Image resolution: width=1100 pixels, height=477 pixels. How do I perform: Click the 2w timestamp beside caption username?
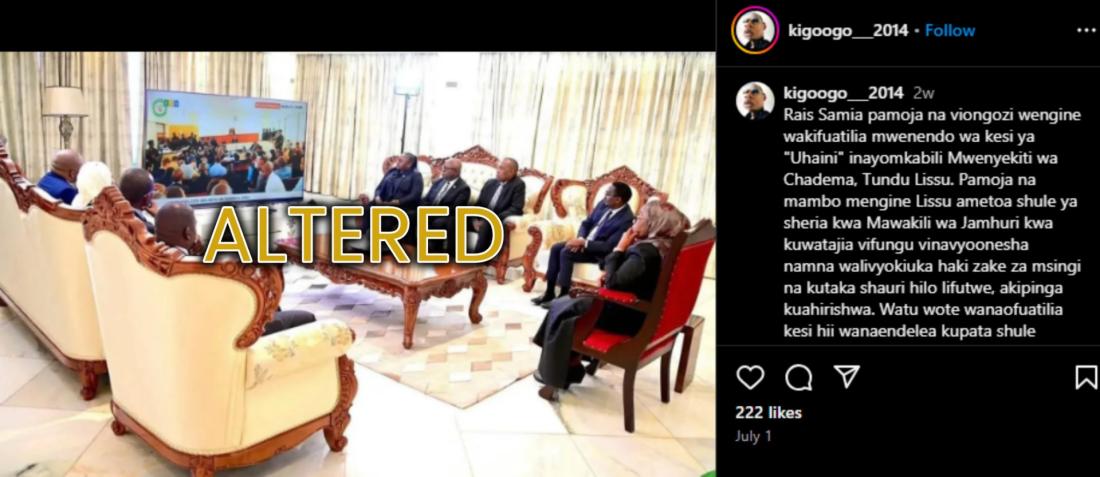click(923, 93)
